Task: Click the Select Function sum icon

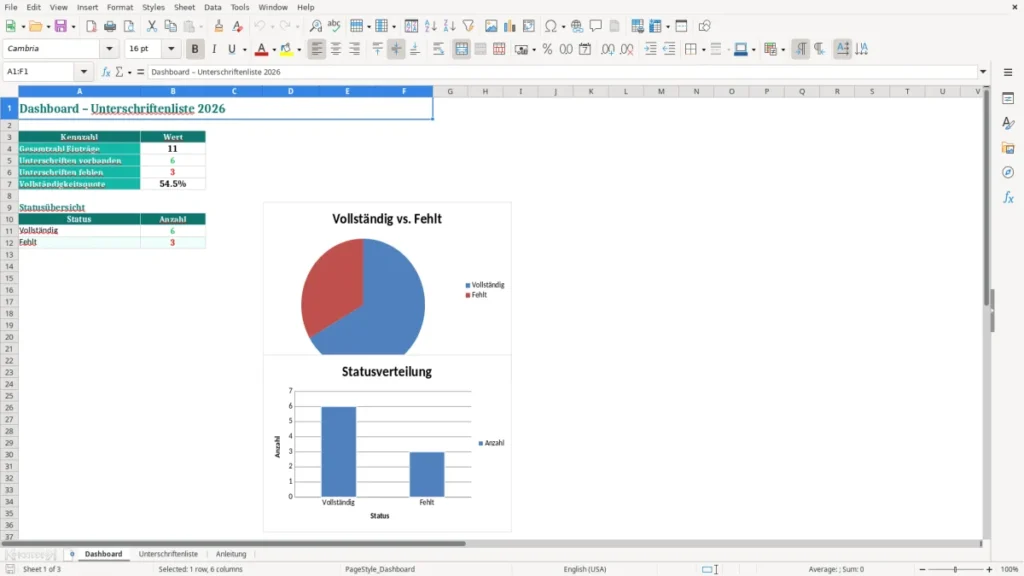Action: 119,72
